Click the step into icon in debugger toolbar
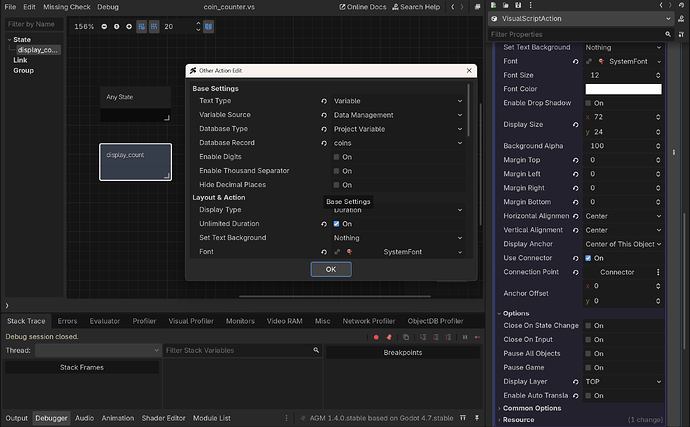The image size is (690, 427). coord(423,337)
